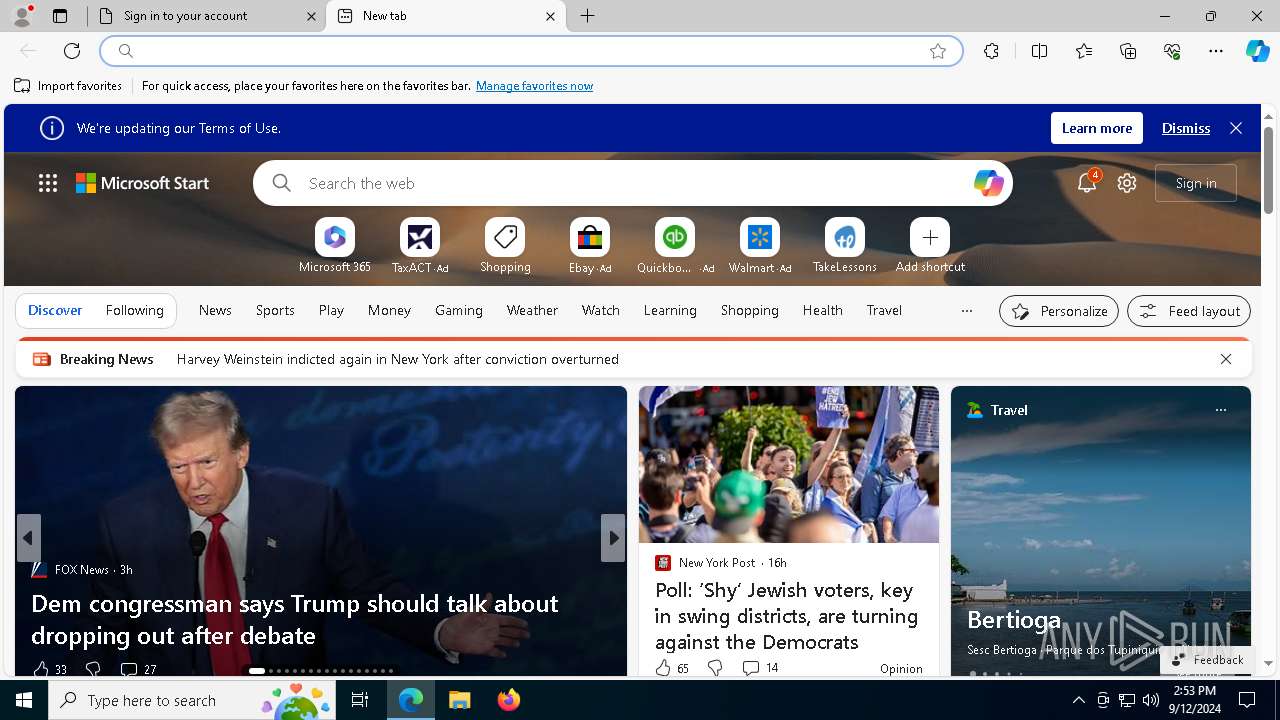1280x720 pixels.
Task: Select the Discover feed tab
Action: pos(55,311)
